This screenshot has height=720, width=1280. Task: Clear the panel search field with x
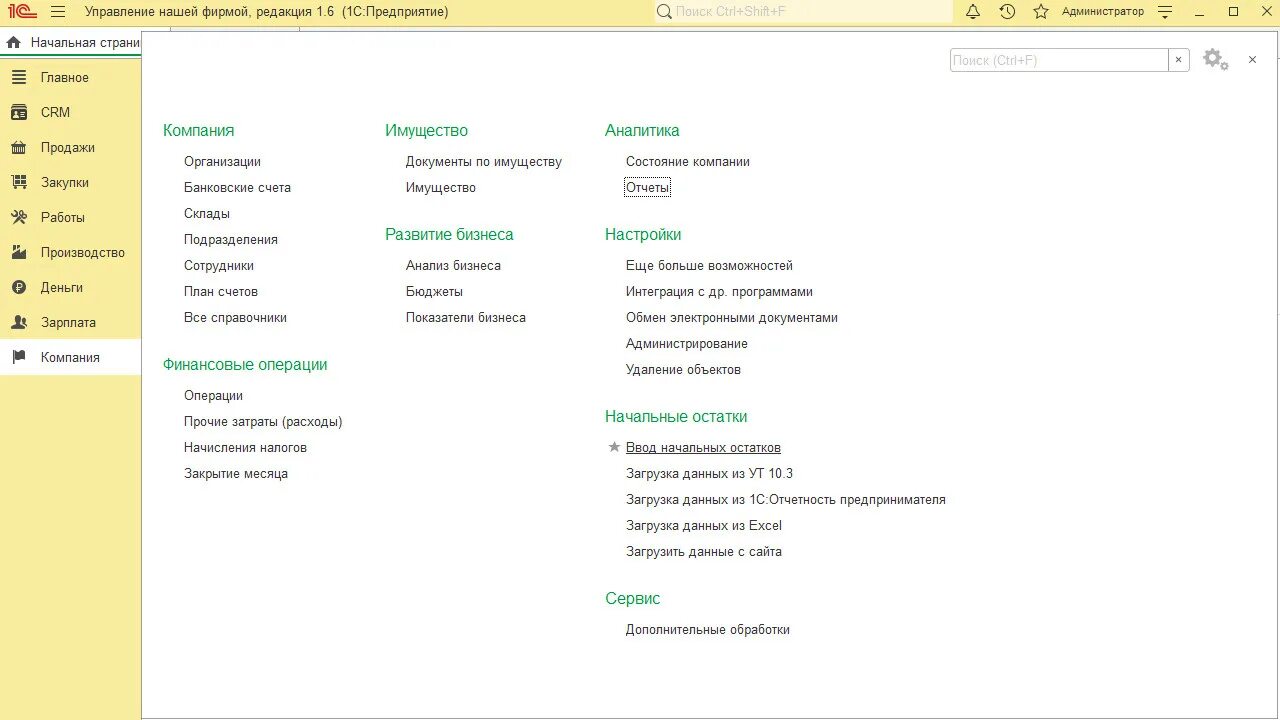pos(1179,60)
